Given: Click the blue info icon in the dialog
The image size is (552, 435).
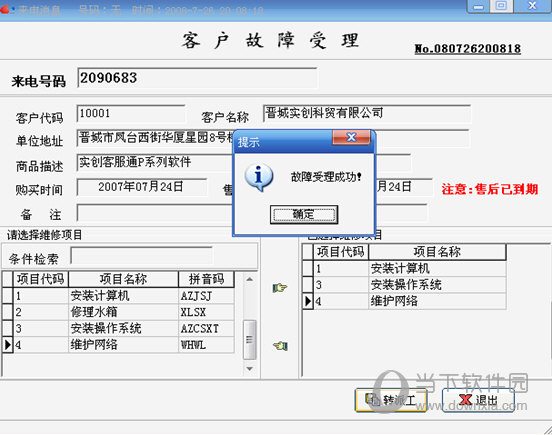Looking at the screenshot, I should [x=259, y=177].
